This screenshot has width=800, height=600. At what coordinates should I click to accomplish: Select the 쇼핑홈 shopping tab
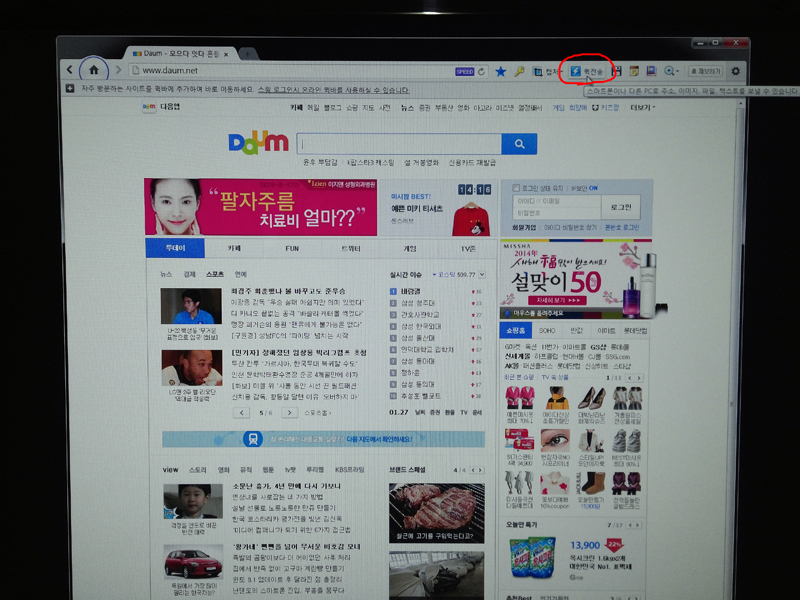point(515,330)
